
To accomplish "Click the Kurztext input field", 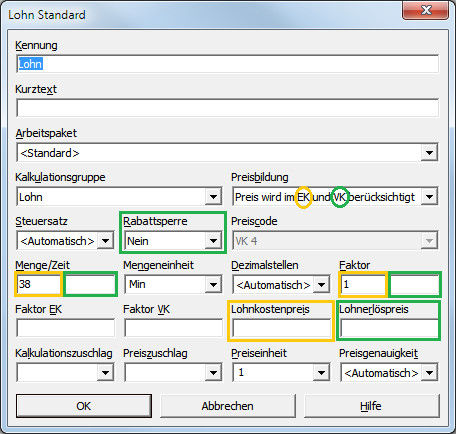I will point(227,108).
